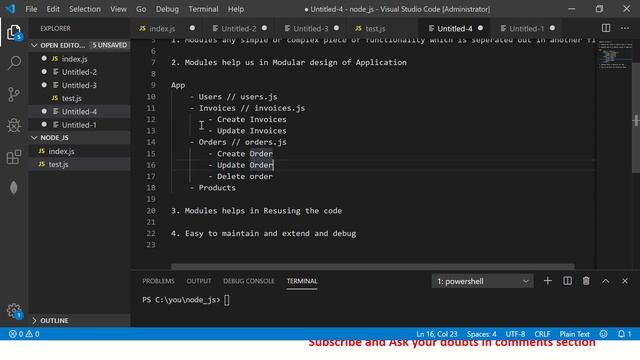The image size is (640, 360).
Task: Click the unsaved dot on Untitled-3 tab
Action: 336,28
